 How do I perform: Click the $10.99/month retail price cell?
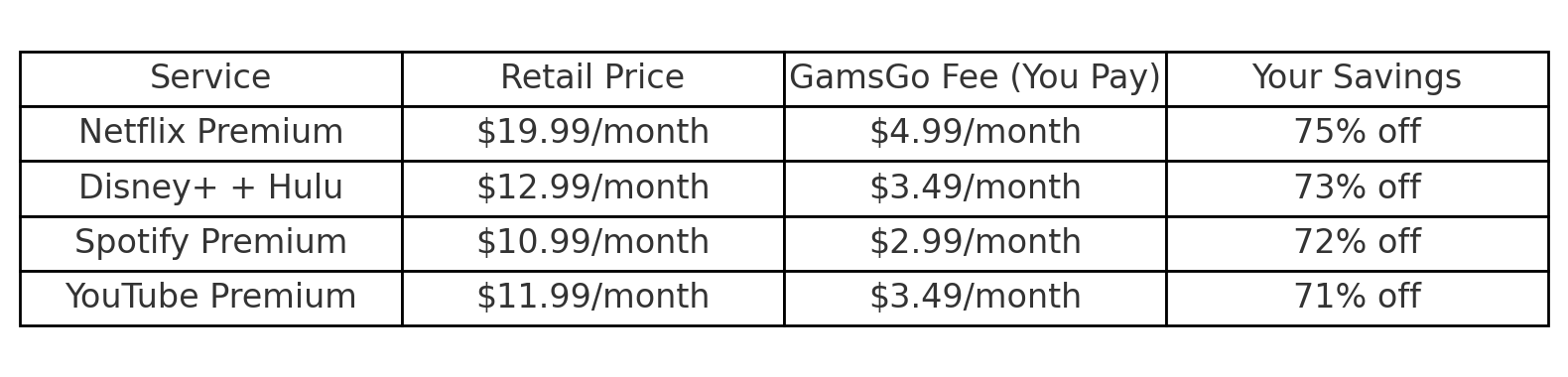(592, 243)
